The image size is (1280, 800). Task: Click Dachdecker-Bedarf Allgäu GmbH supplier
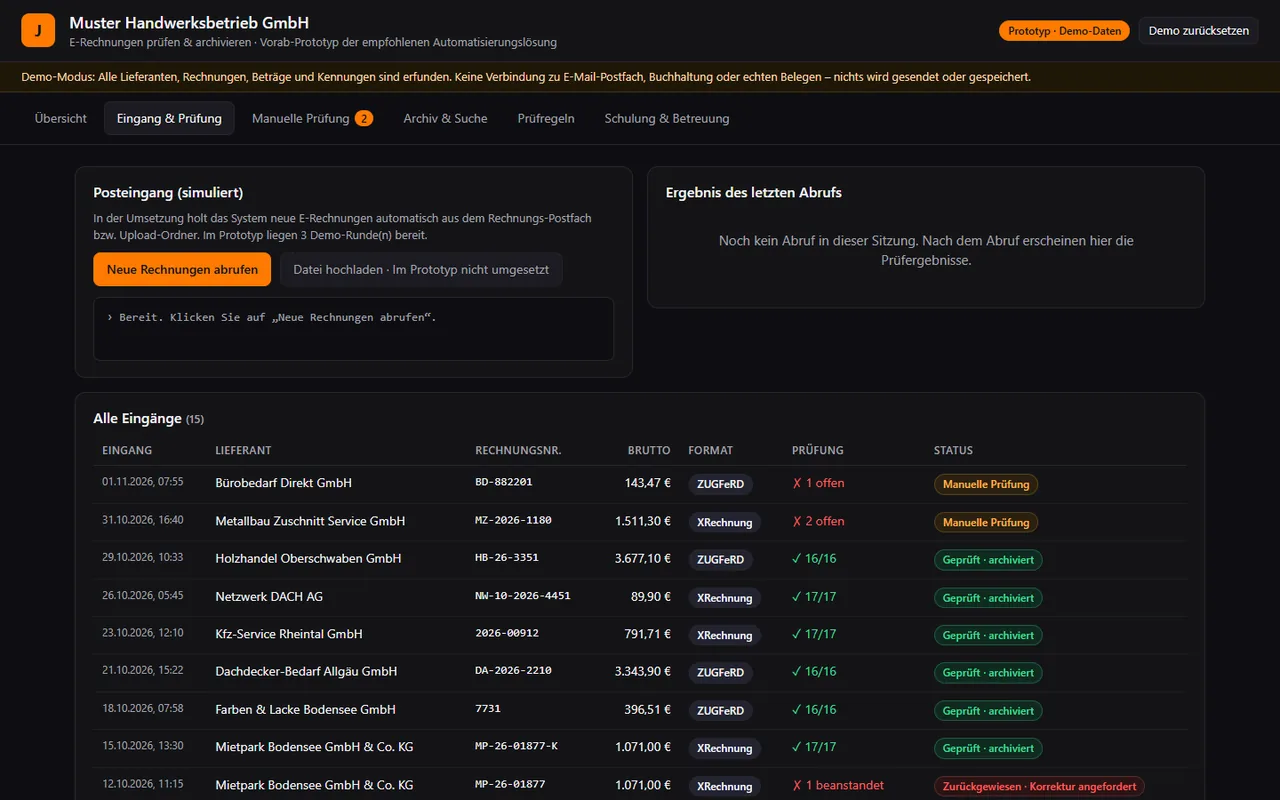point(306,671)
